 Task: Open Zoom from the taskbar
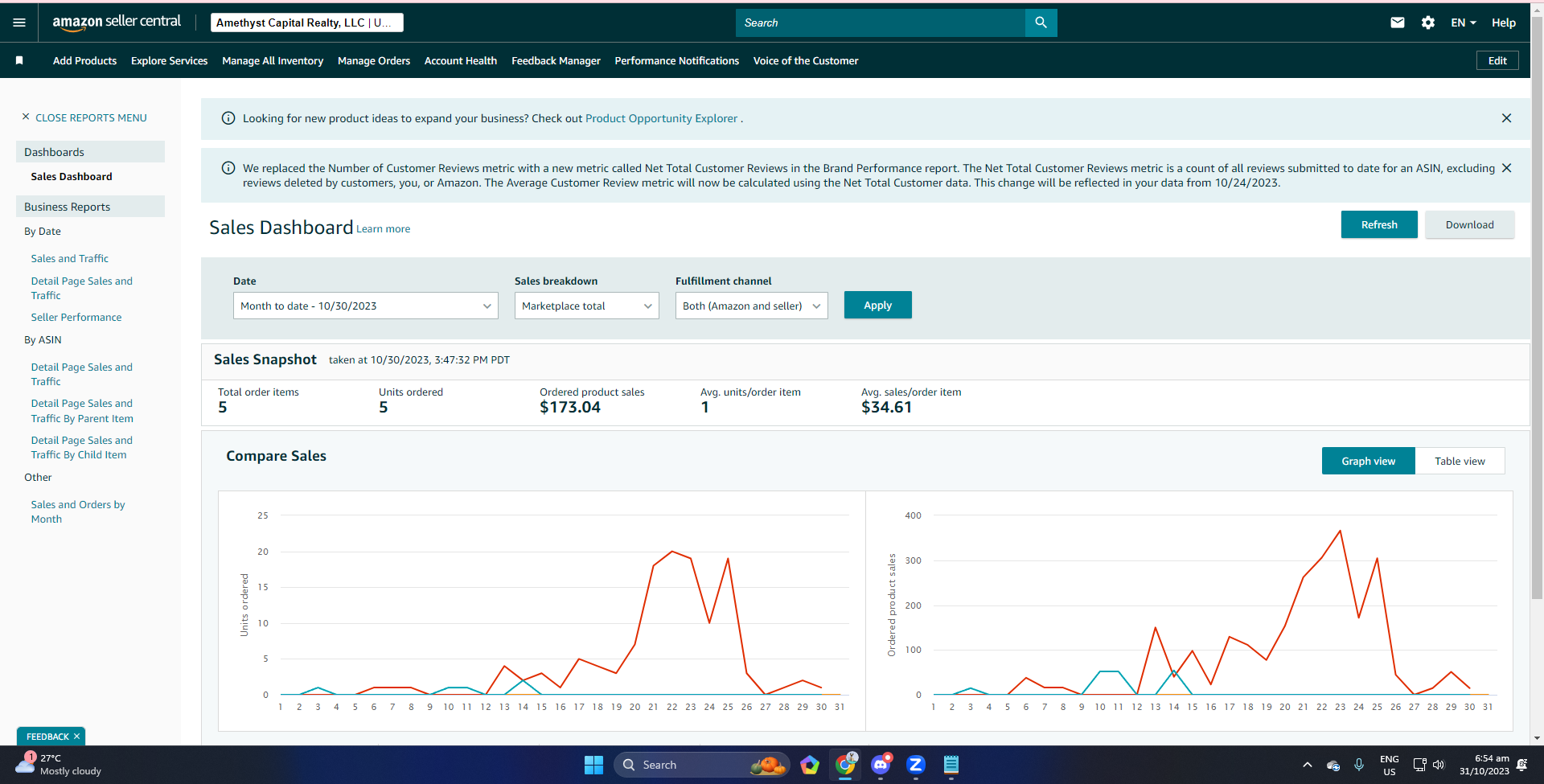tap(916, 765)
